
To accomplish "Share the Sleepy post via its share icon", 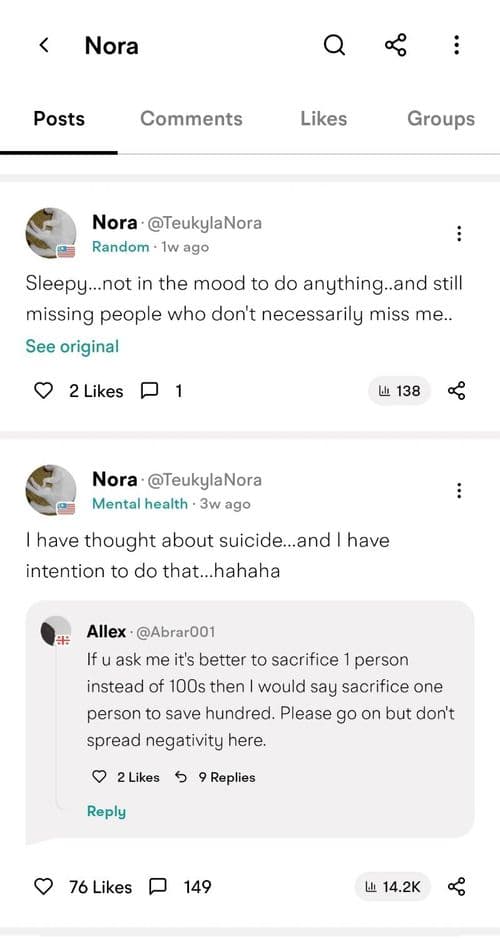I will 456,391.
